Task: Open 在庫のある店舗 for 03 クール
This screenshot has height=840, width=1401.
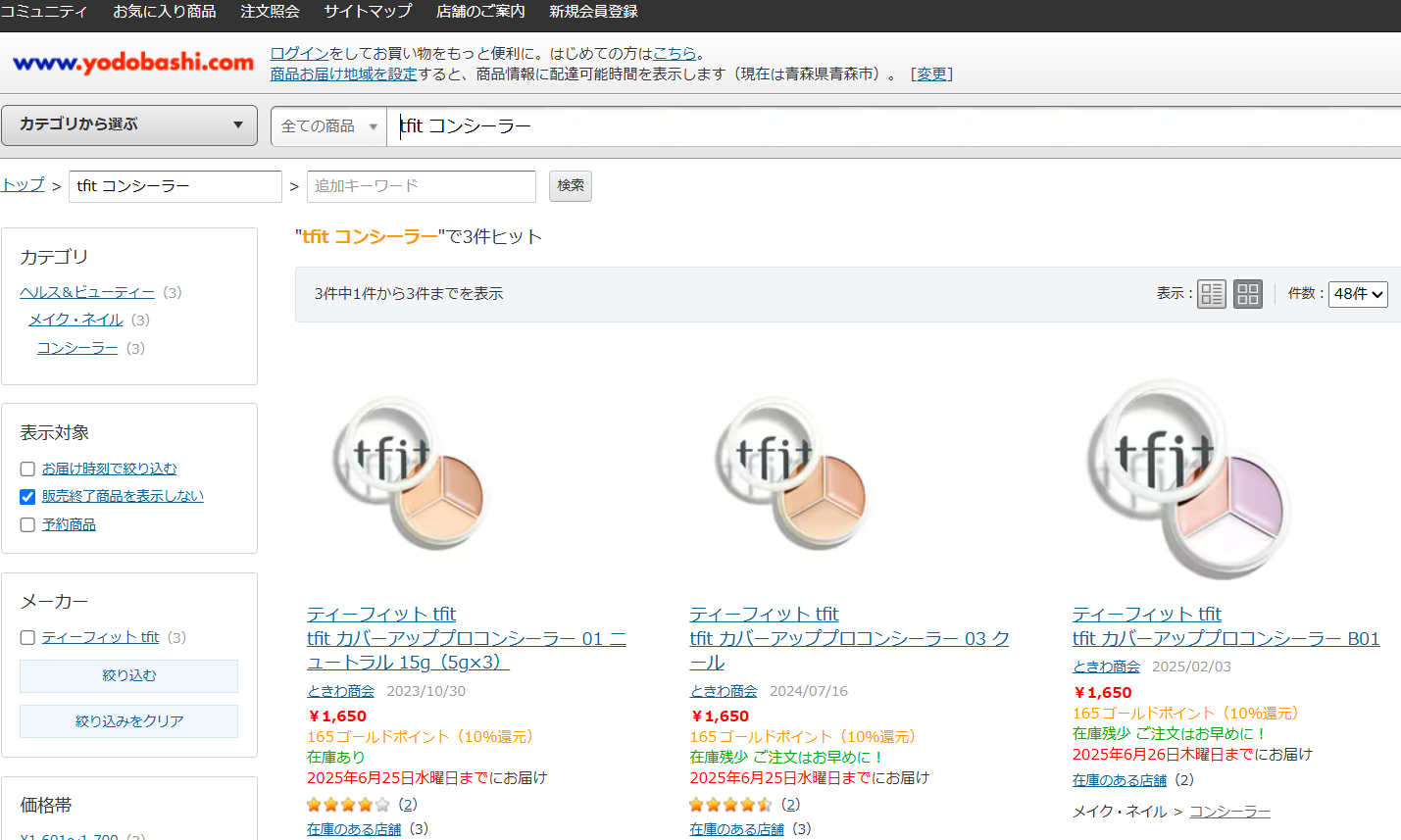Action: 736,829
